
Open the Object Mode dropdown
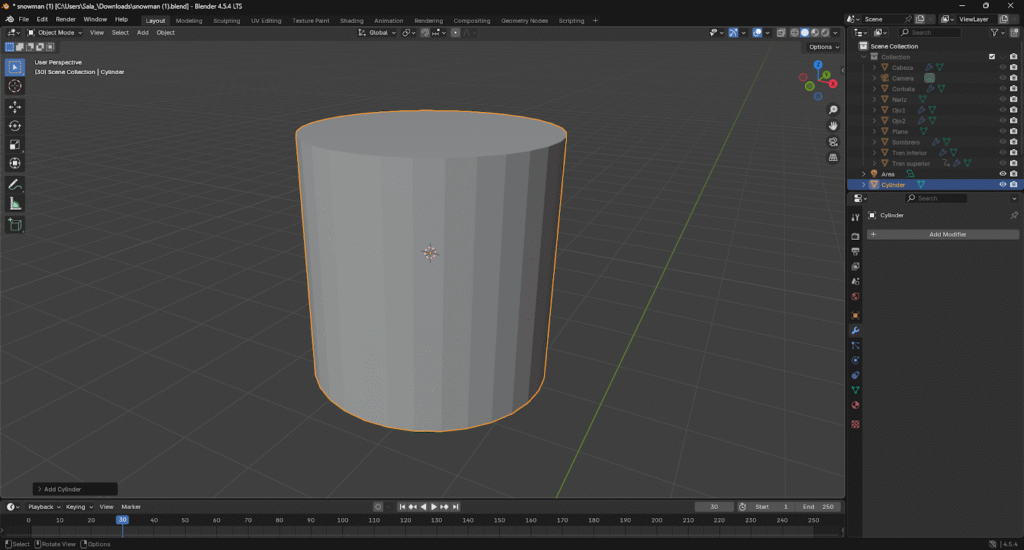tap(56, 33)
